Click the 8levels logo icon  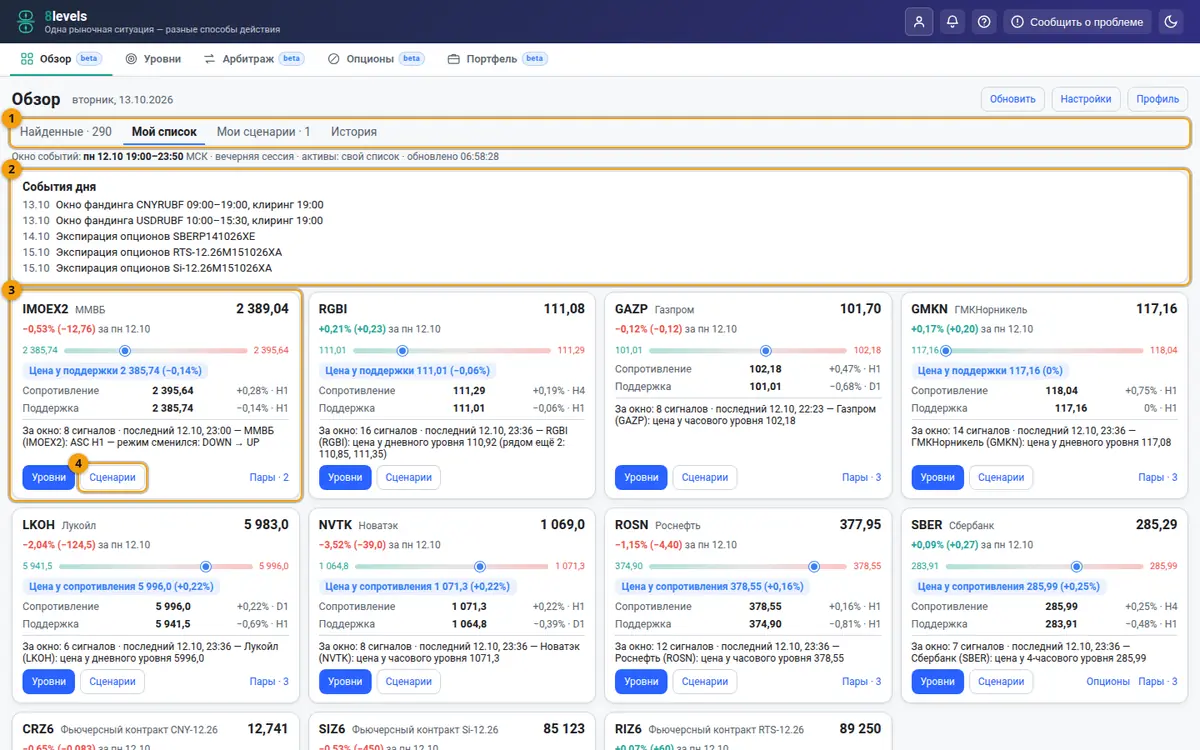pos(26,22)
